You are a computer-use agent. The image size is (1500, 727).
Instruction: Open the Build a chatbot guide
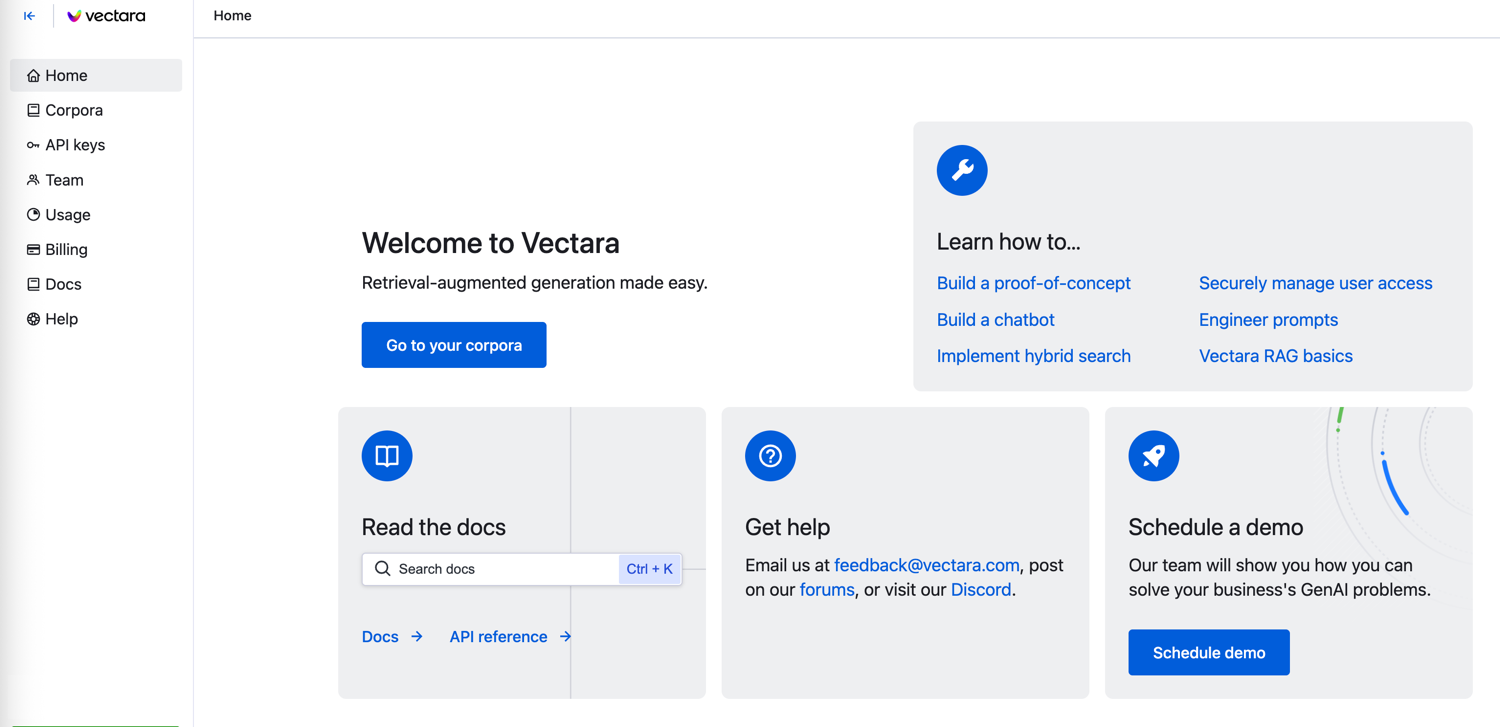tap(995, 319)
